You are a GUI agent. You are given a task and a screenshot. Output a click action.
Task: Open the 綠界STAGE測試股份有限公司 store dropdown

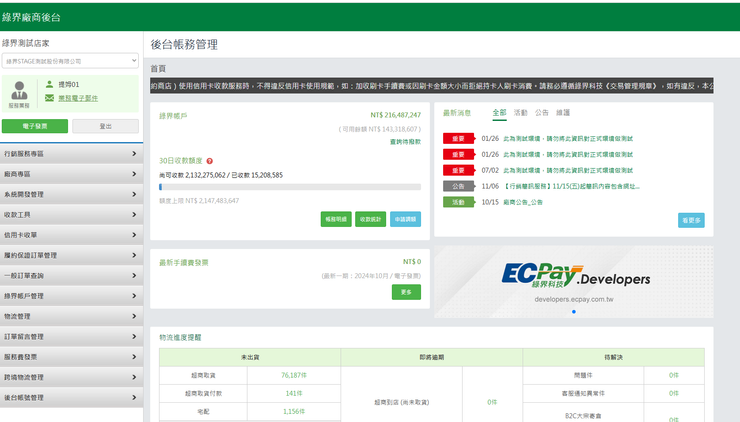tap(70, 61)
